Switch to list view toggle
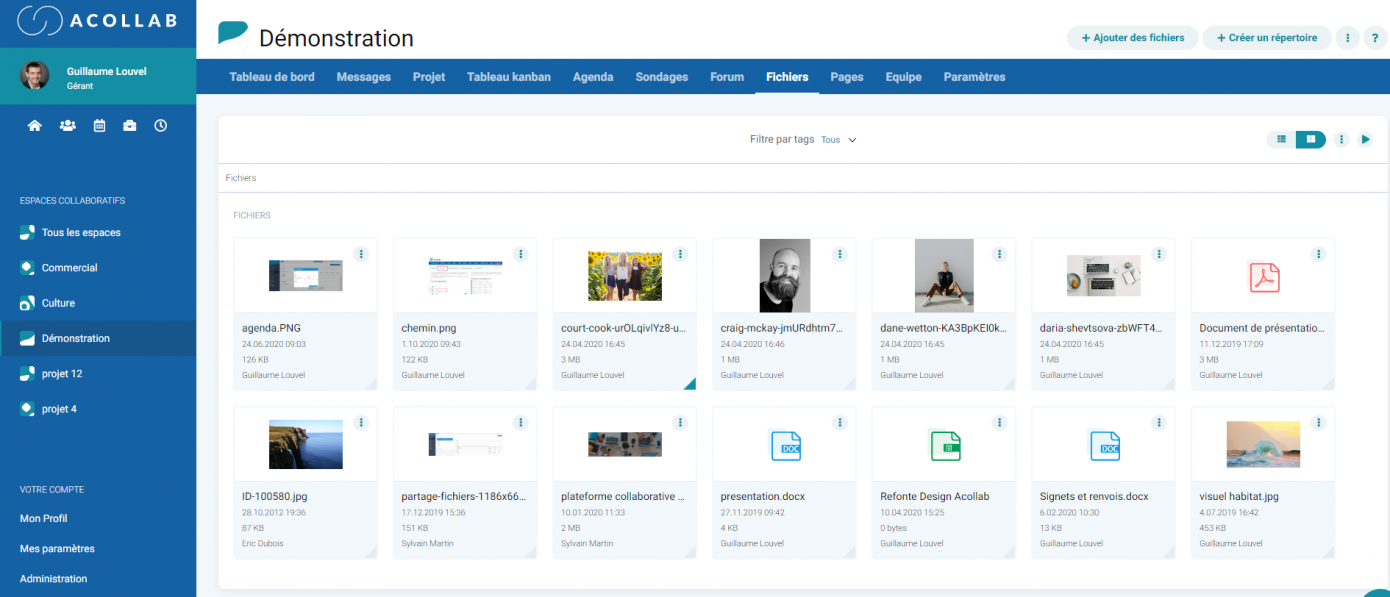 click(1281, 139)
